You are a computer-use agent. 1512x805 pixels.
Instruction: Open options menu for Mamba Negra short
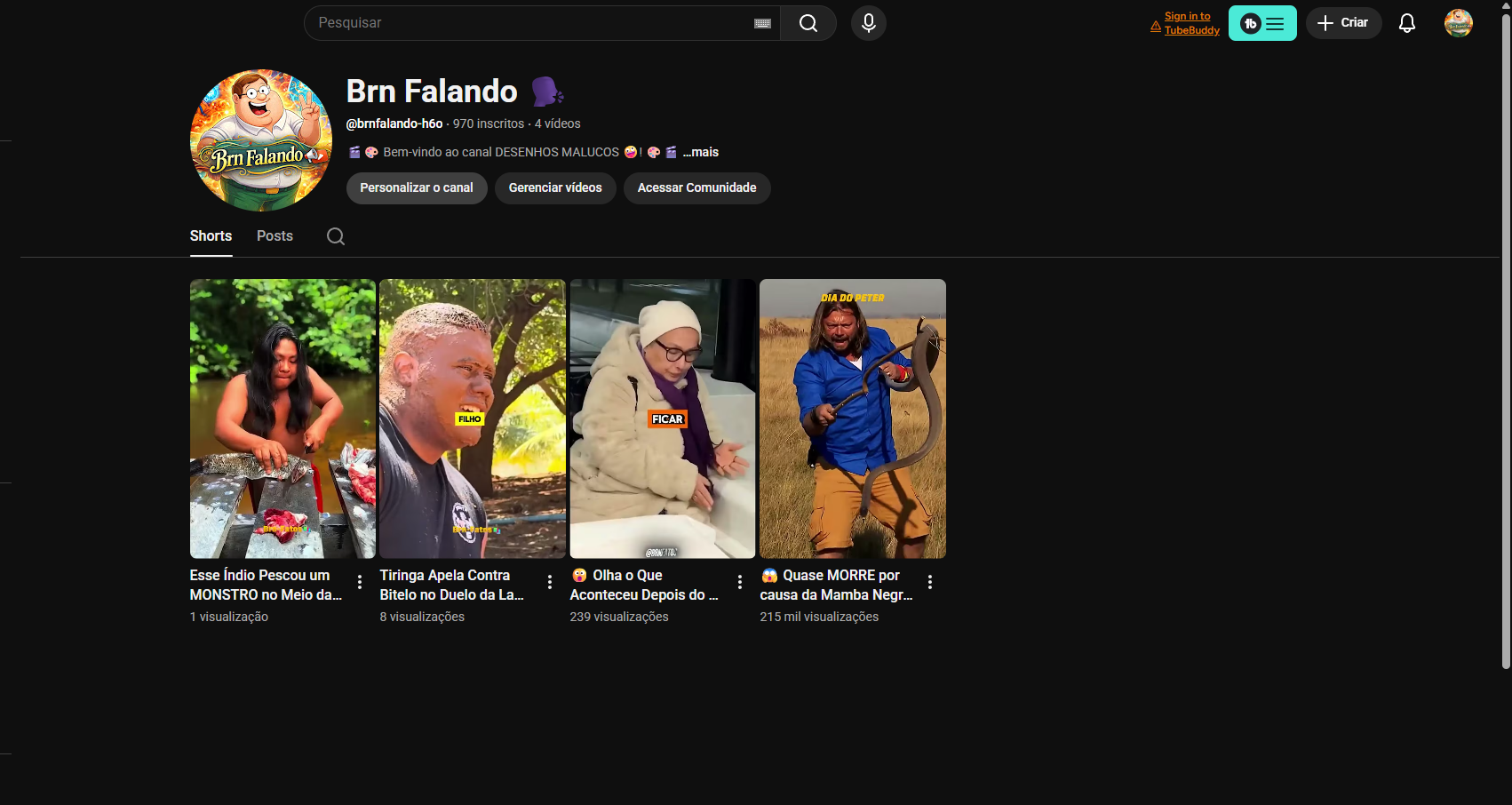click(930, 582)
